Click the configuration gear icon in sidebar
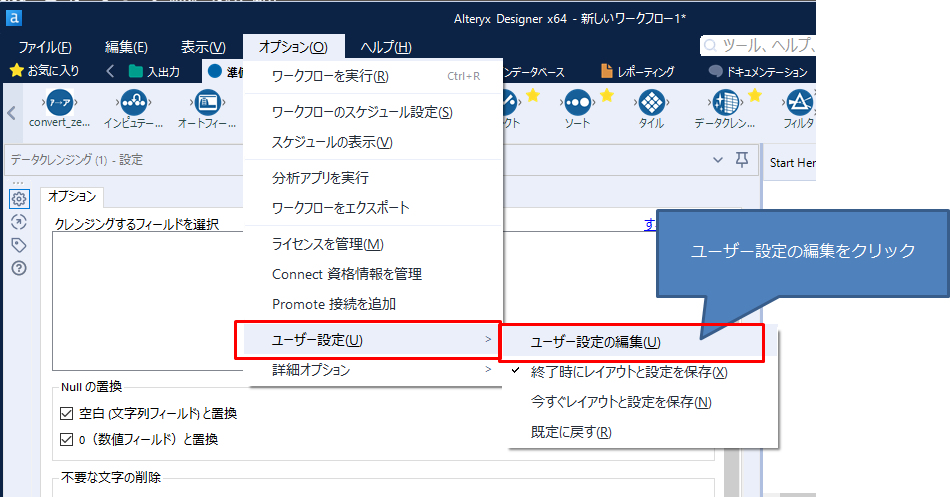This screenshot has width=950, height=497. point(19,199)
